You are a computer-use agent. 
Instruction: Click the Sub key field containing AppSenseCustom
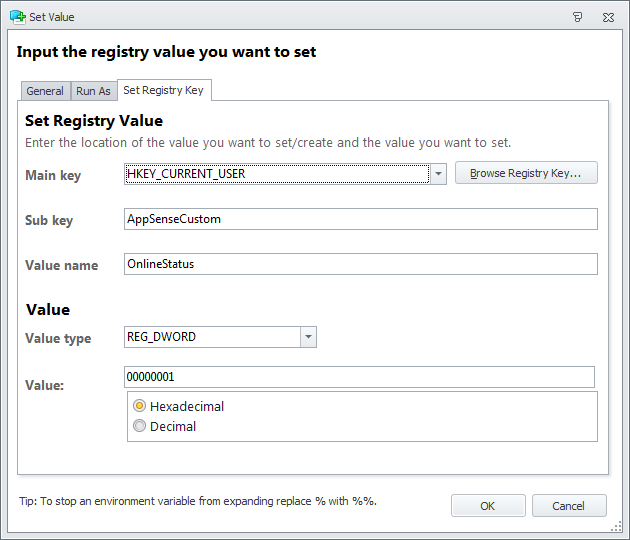tap(360, 219)
